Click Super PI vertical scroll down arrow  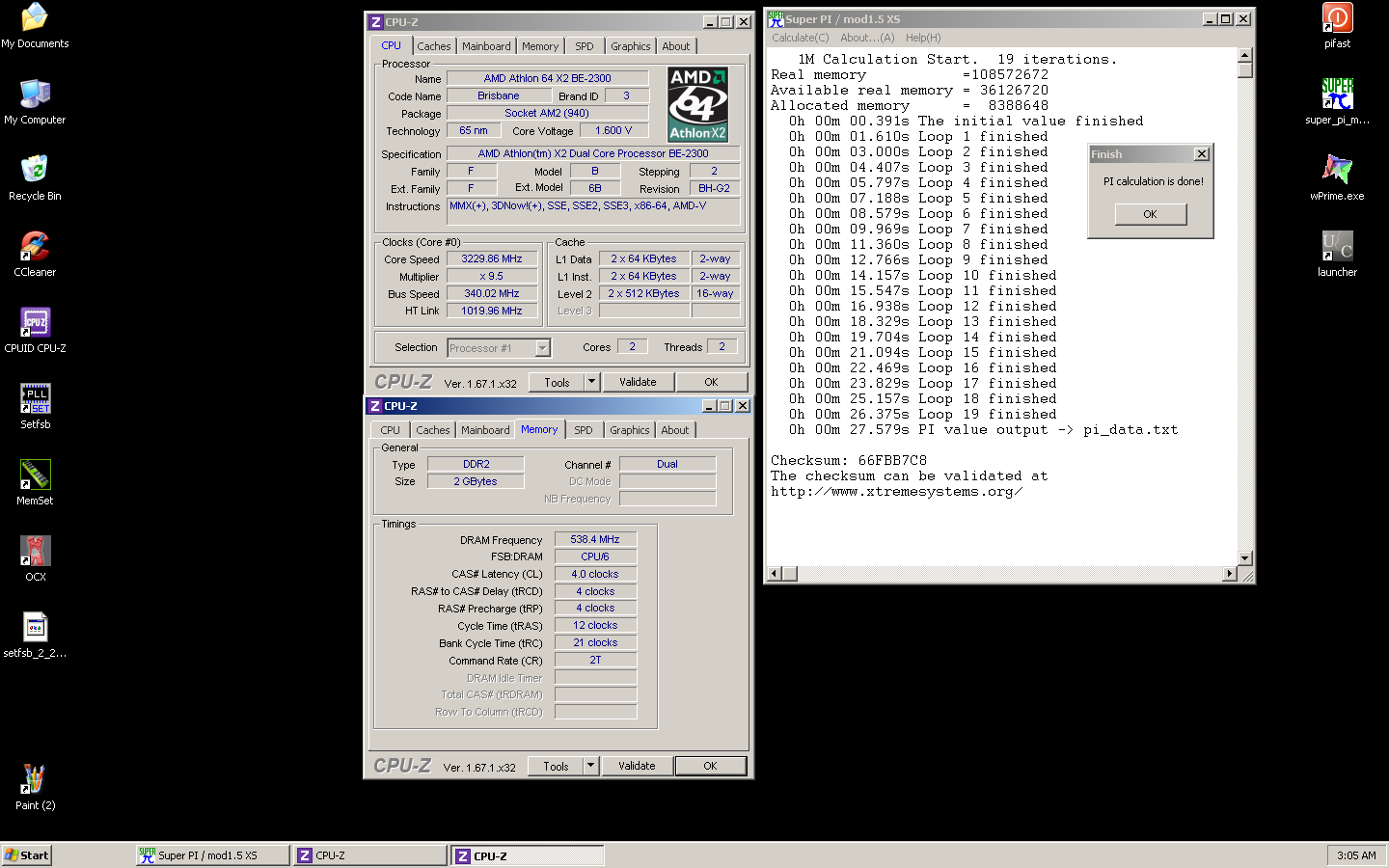(x=1245, y=557)
